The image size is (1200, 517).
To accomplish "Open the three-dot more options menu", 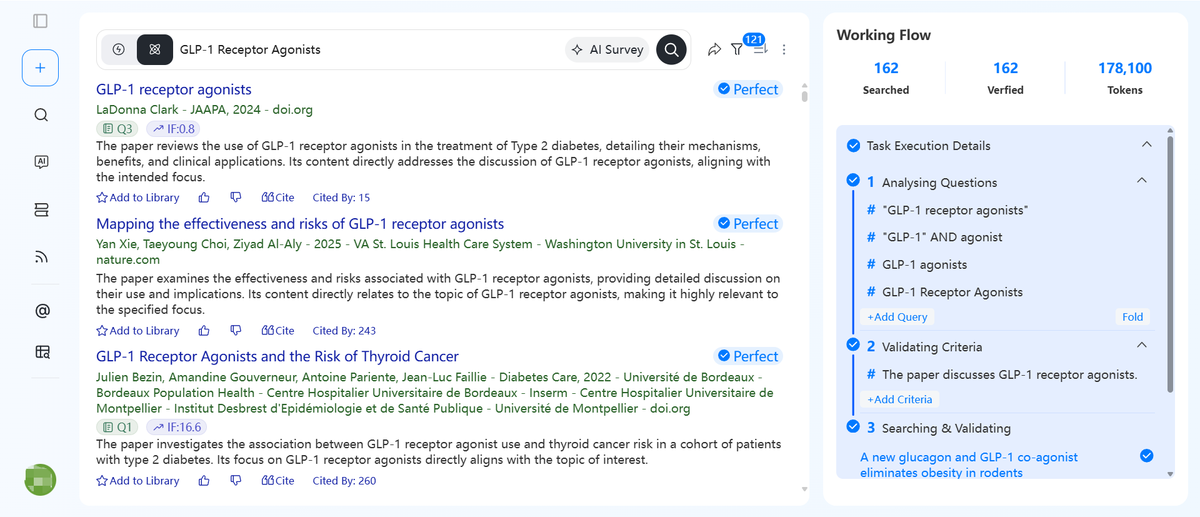I will 784,49.
